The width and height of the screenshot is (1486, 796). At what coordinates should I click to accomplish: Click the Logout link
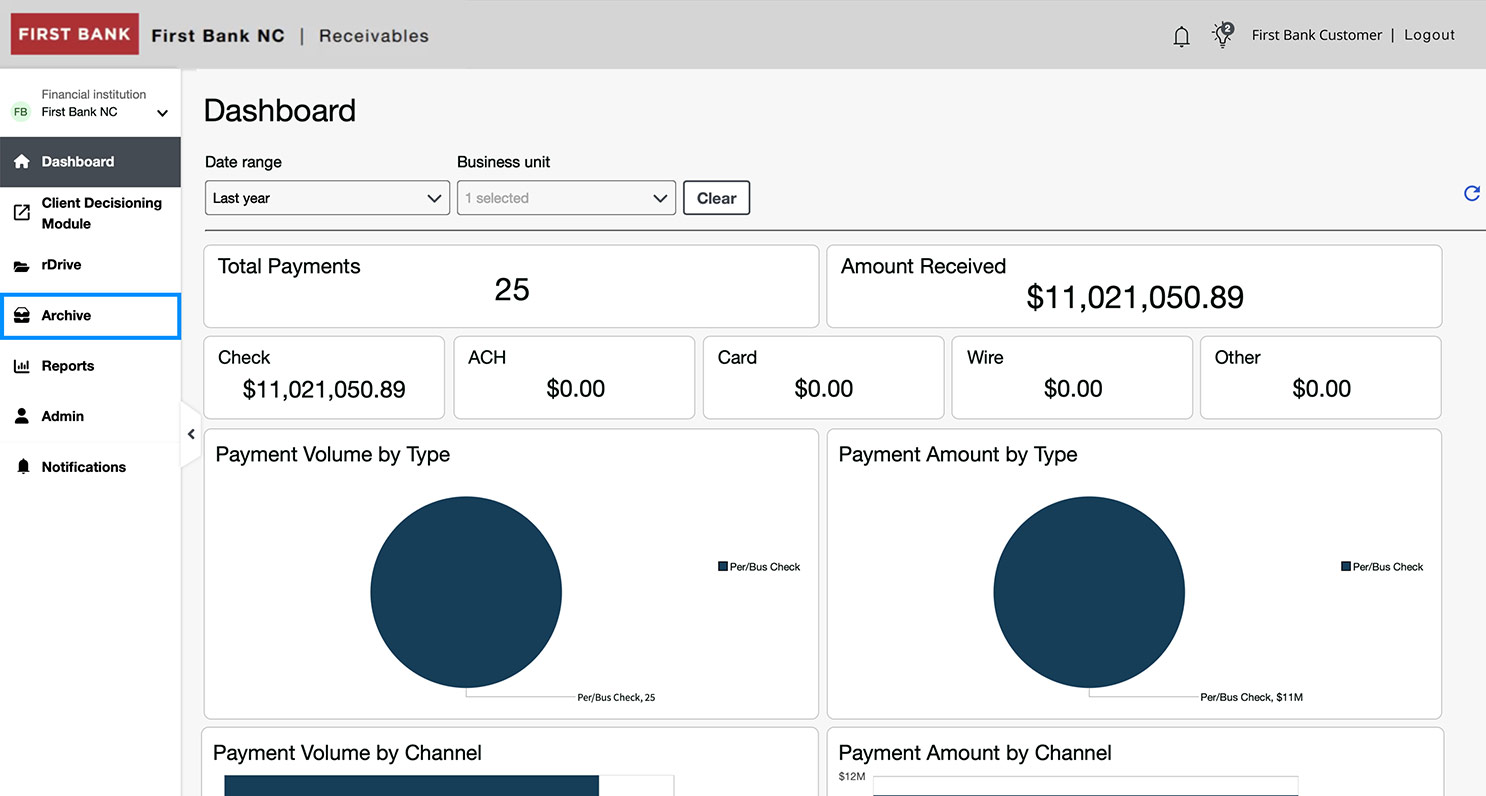(x=1429, y=34)
